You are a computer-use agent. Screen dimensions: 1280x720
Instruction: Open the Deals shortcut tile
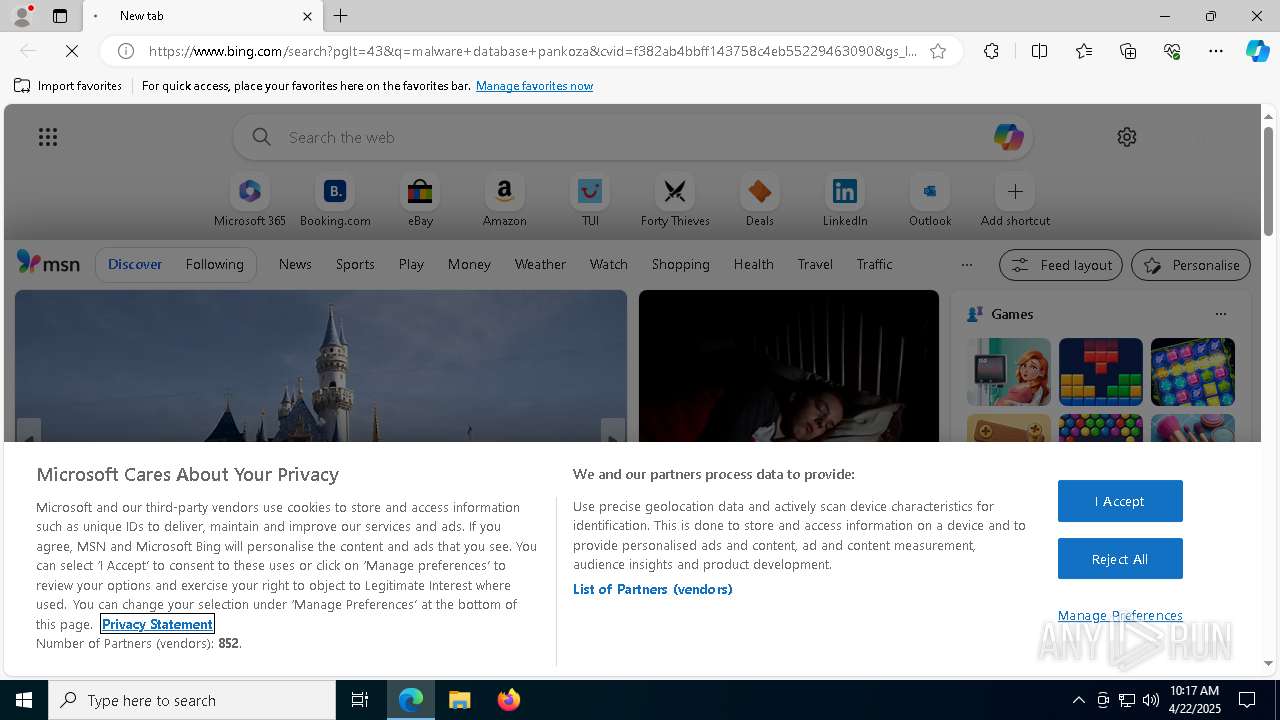(760, 201)
